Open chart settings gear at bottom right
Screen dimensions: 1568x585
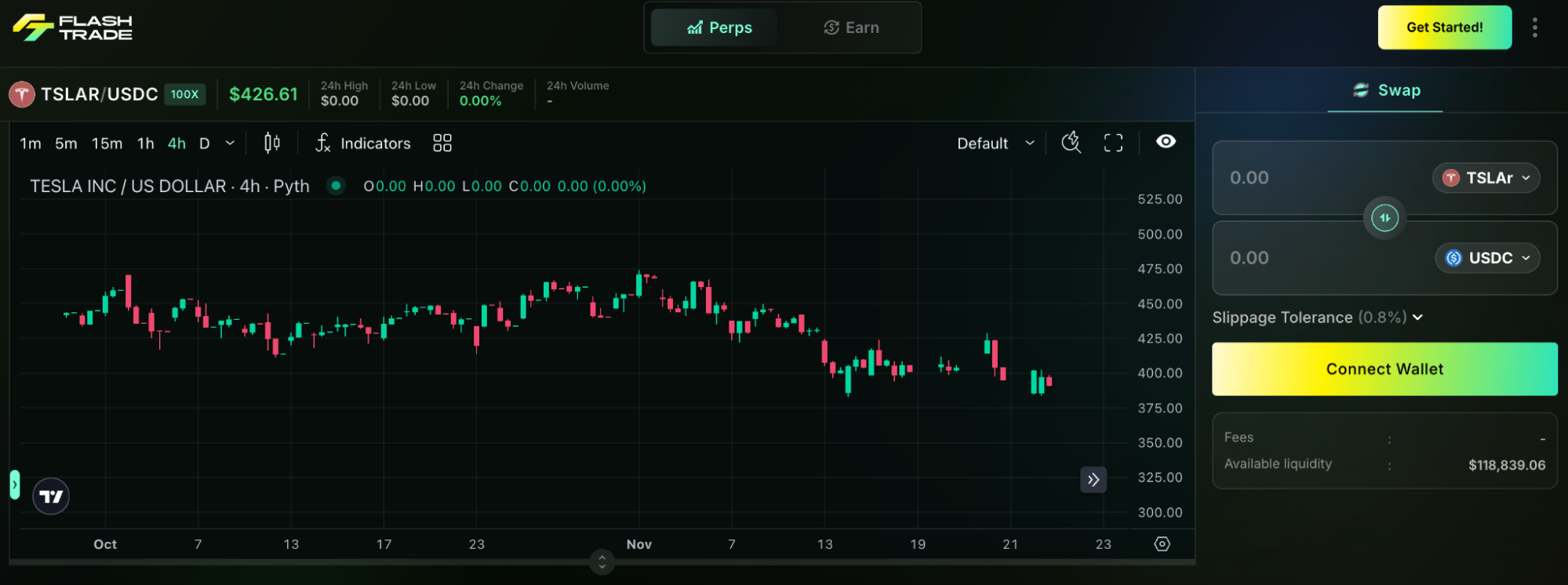pos(1162,544)
